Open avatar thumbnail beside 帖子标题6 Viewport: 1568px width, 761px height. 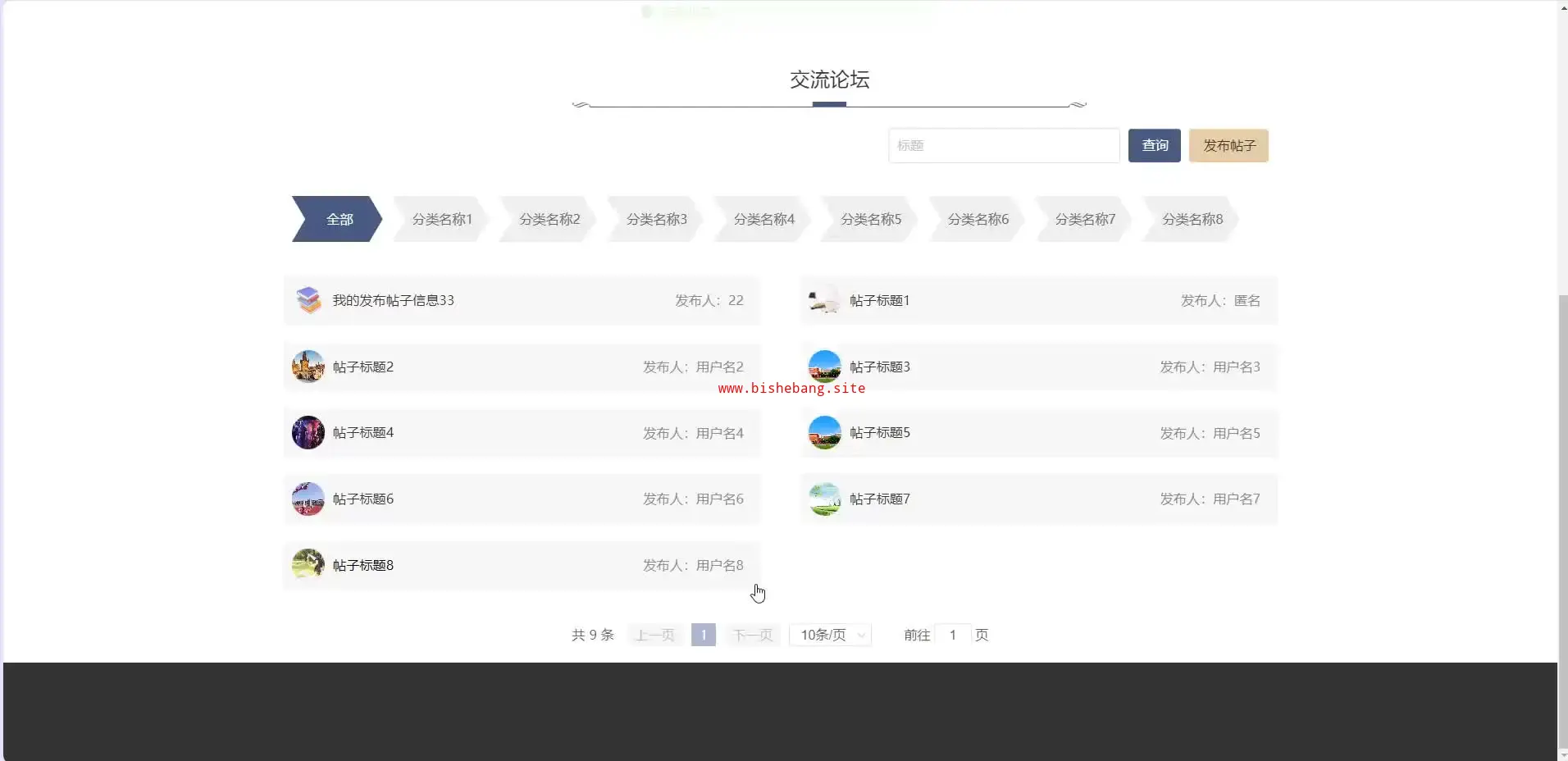coord(308,499)
